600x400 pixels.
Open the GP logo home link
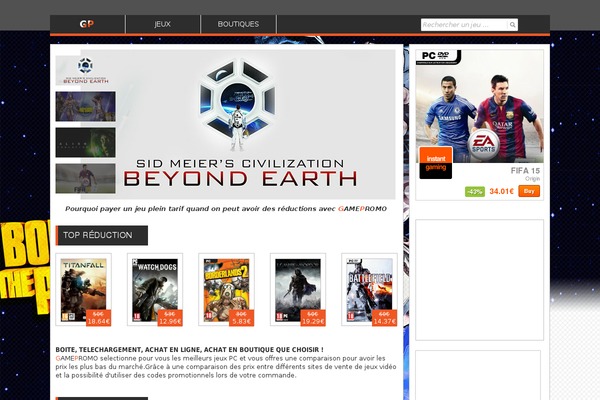[x=87, y=24]
